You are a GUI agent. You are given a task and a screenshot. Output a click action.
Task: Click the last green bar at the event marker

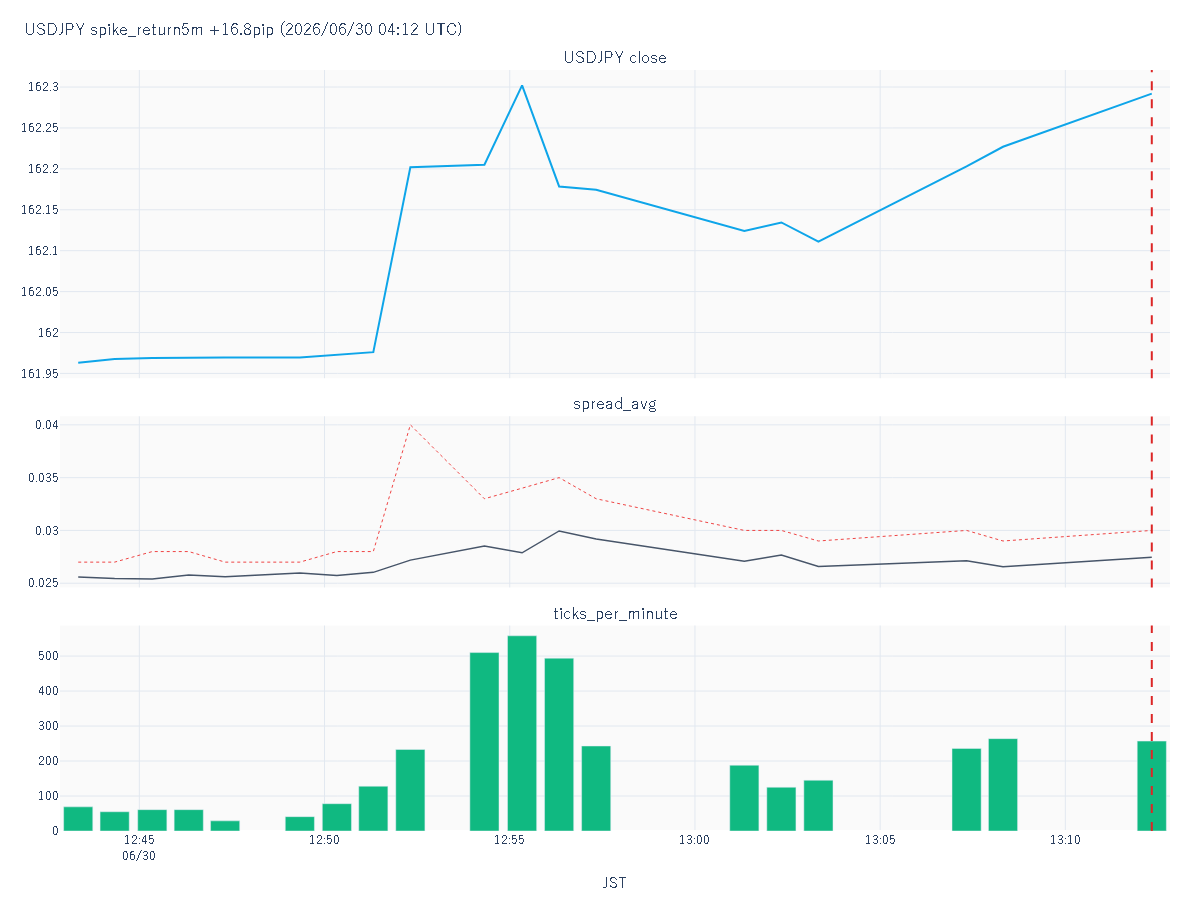1152,786
